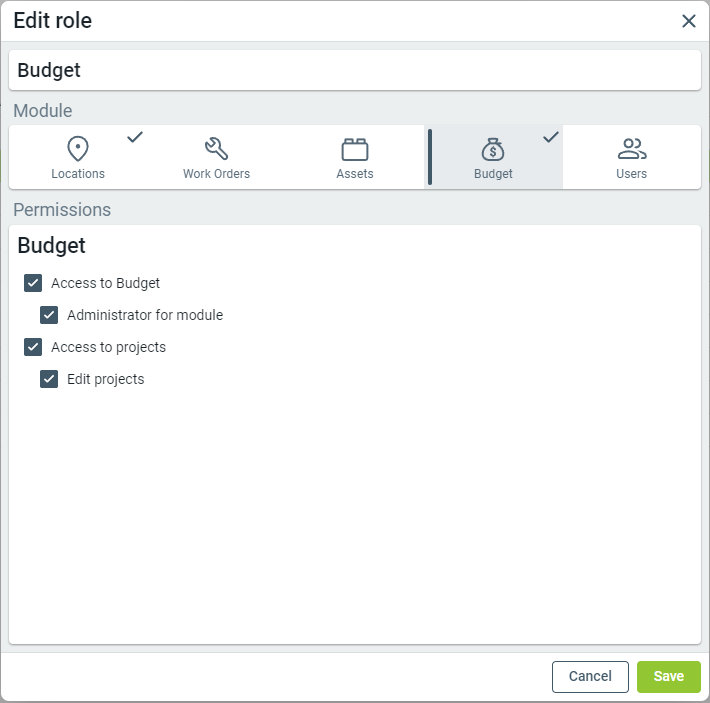Select the Budget money bag icon
The width and height of the screenshot is (710, 703).
click(493, 149)
